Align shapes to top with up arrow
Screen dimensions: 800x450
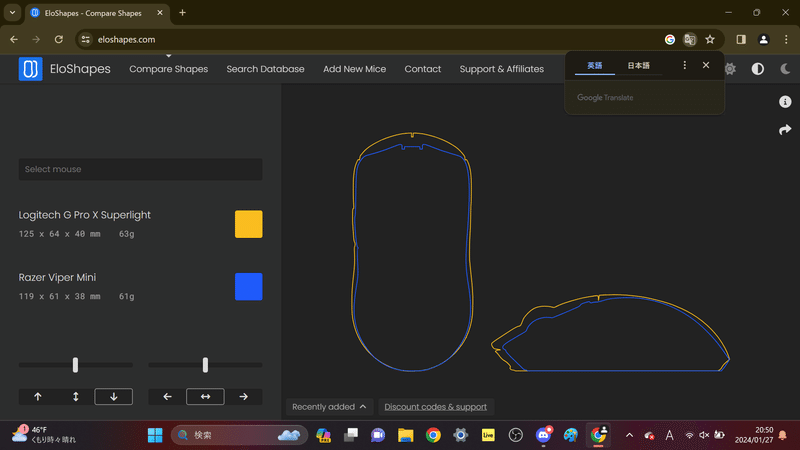click(x=38, y=396)
